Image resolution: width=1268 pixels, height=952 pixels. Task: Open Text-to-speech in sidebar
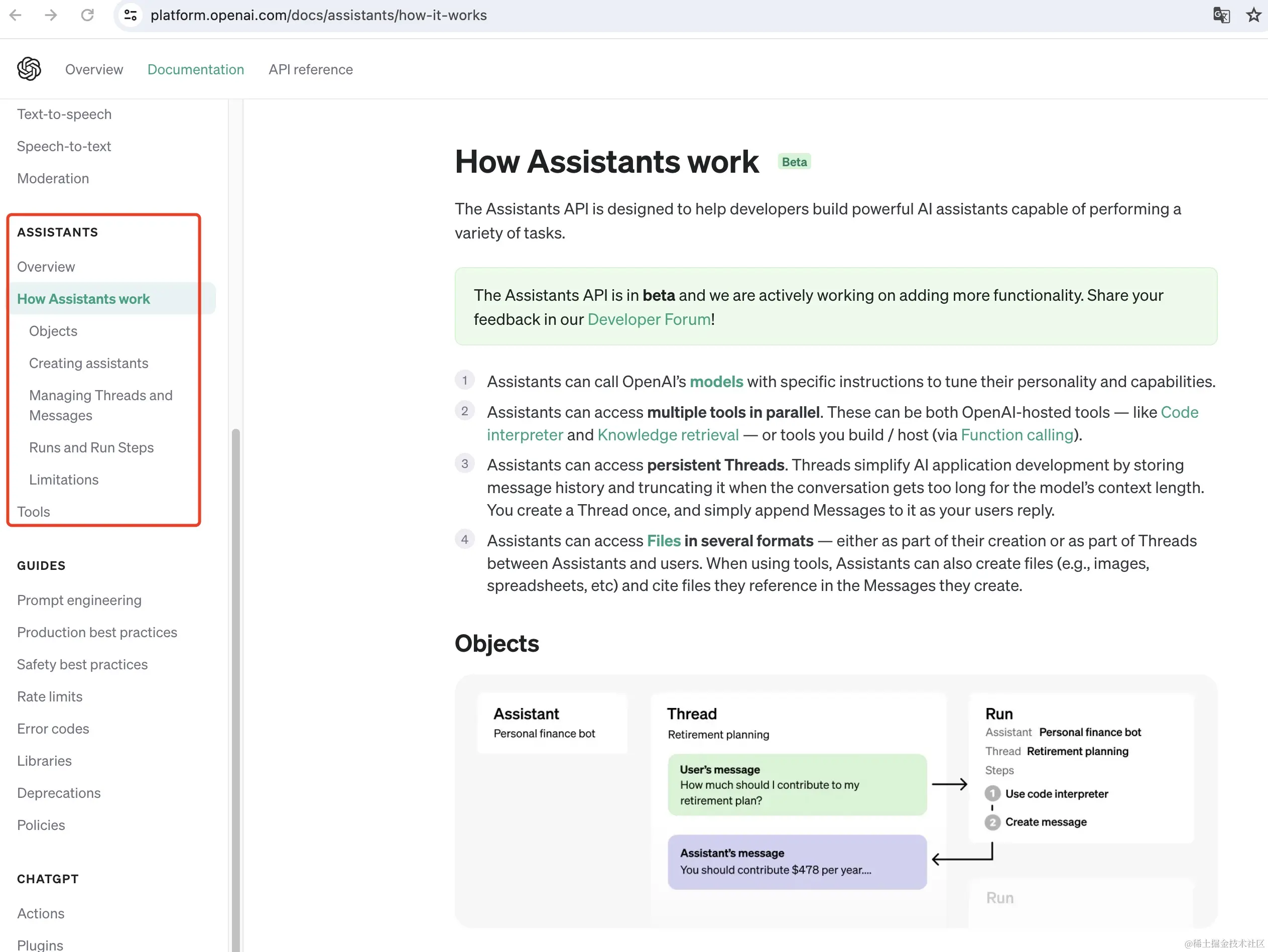(64, 114)
